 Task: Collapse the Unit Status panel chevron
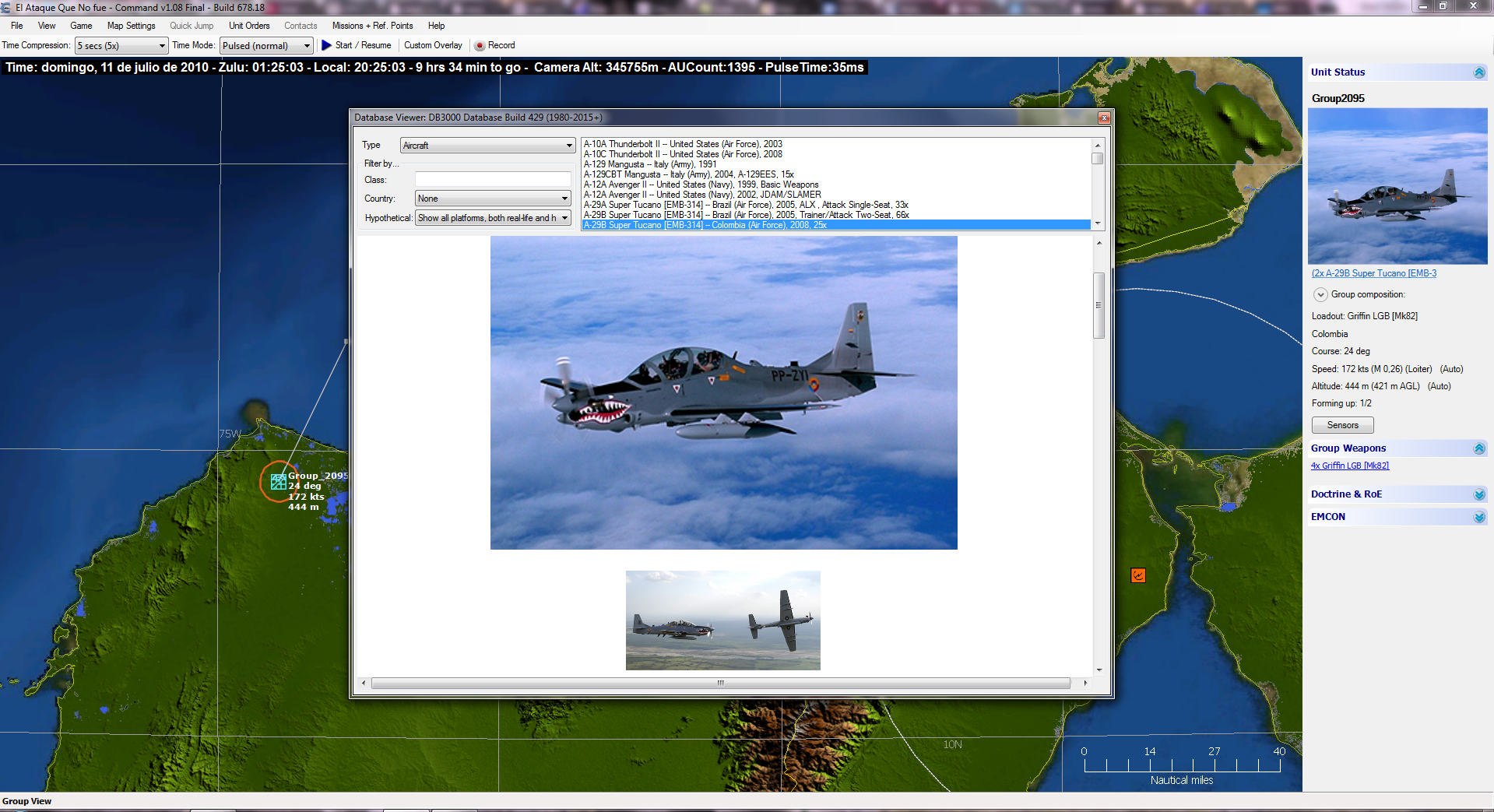[1479, 72]
